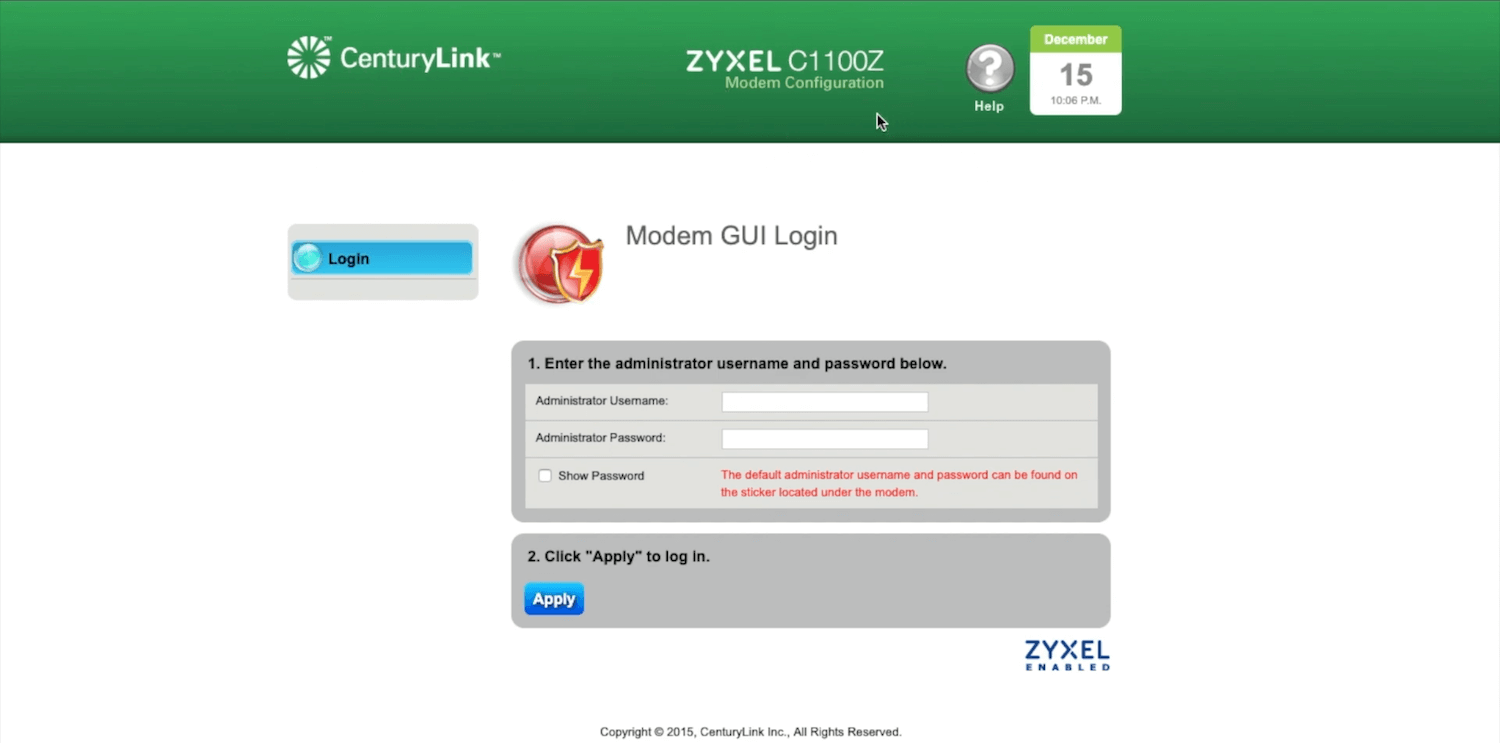Screen dimensions: 1500x743
Task: Click the Apply button to log in
Action: click(x=554, y=599)
